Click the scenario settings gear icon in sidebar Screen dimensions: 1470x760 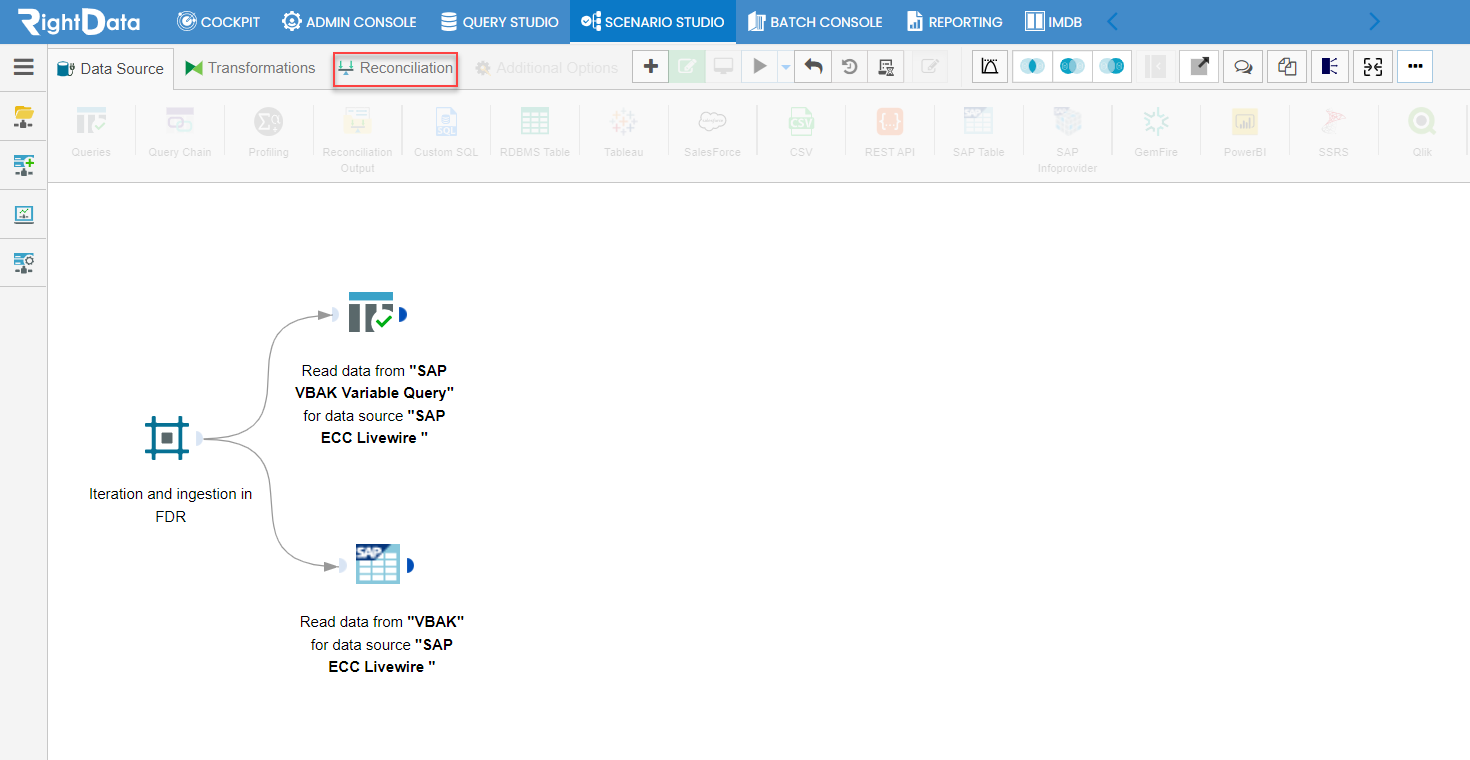[24, 263]
